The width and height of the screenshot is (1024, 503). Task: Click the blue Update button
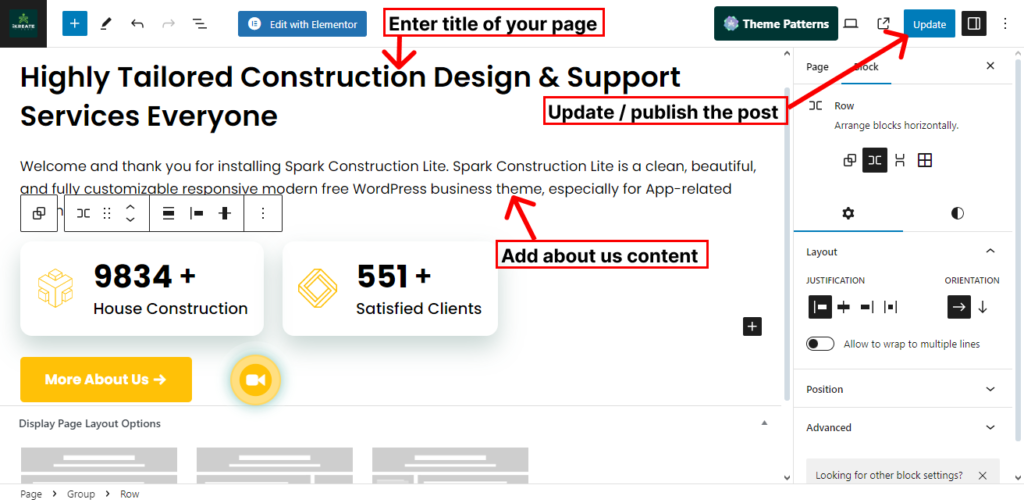tap(929, 24)
